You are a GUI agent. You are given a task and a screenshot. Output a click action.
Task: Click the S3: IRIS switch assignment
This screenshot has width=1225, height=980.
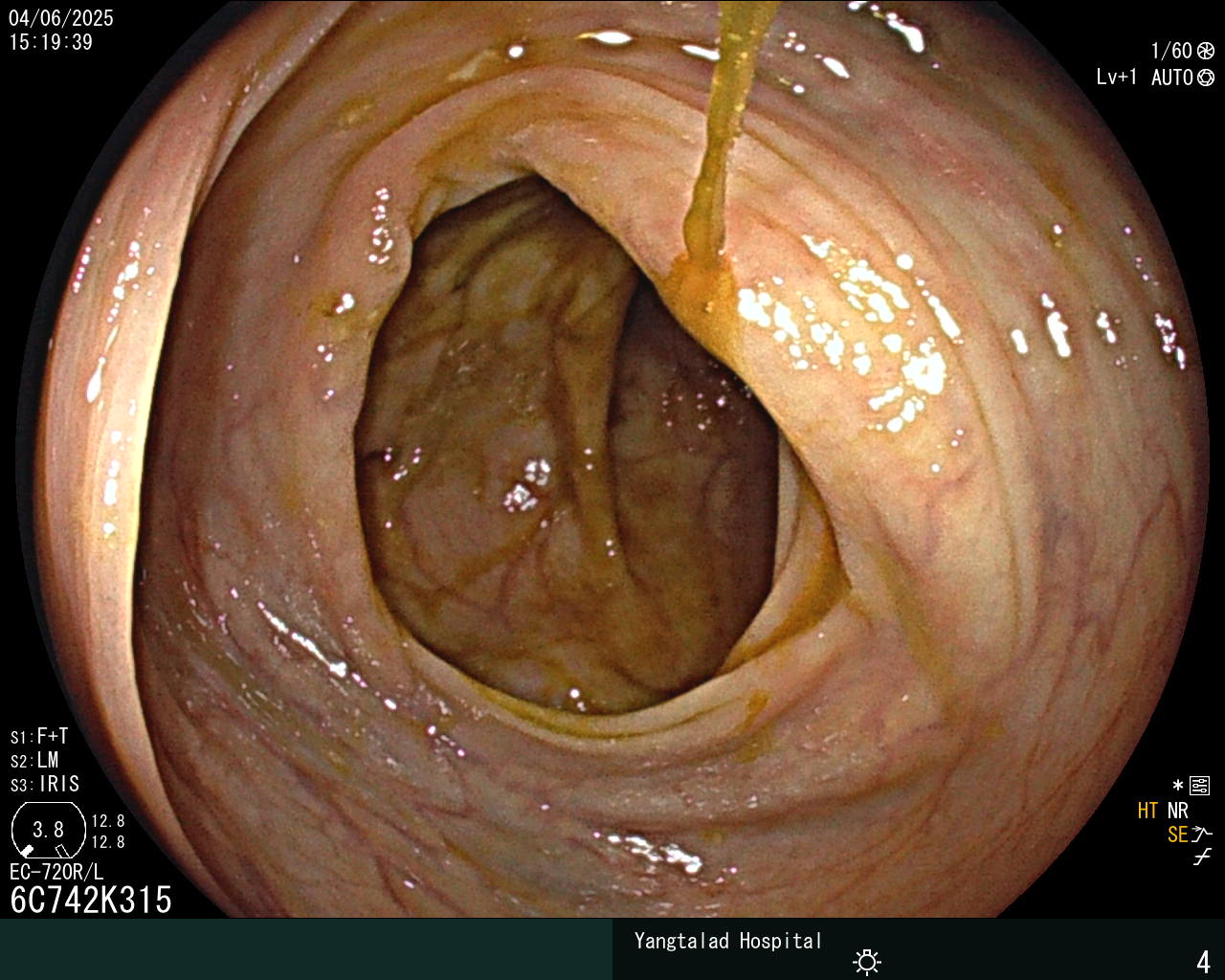click(45, 784)
